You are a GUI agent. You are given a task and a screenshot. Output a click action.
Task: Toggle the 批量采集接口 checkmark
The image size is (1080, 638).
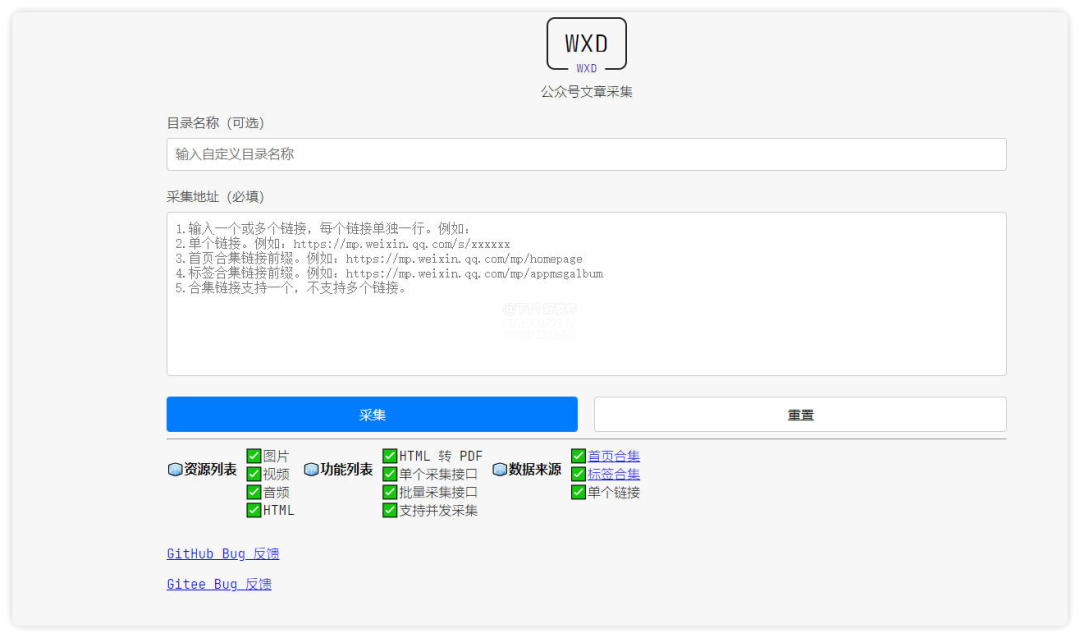390,492
